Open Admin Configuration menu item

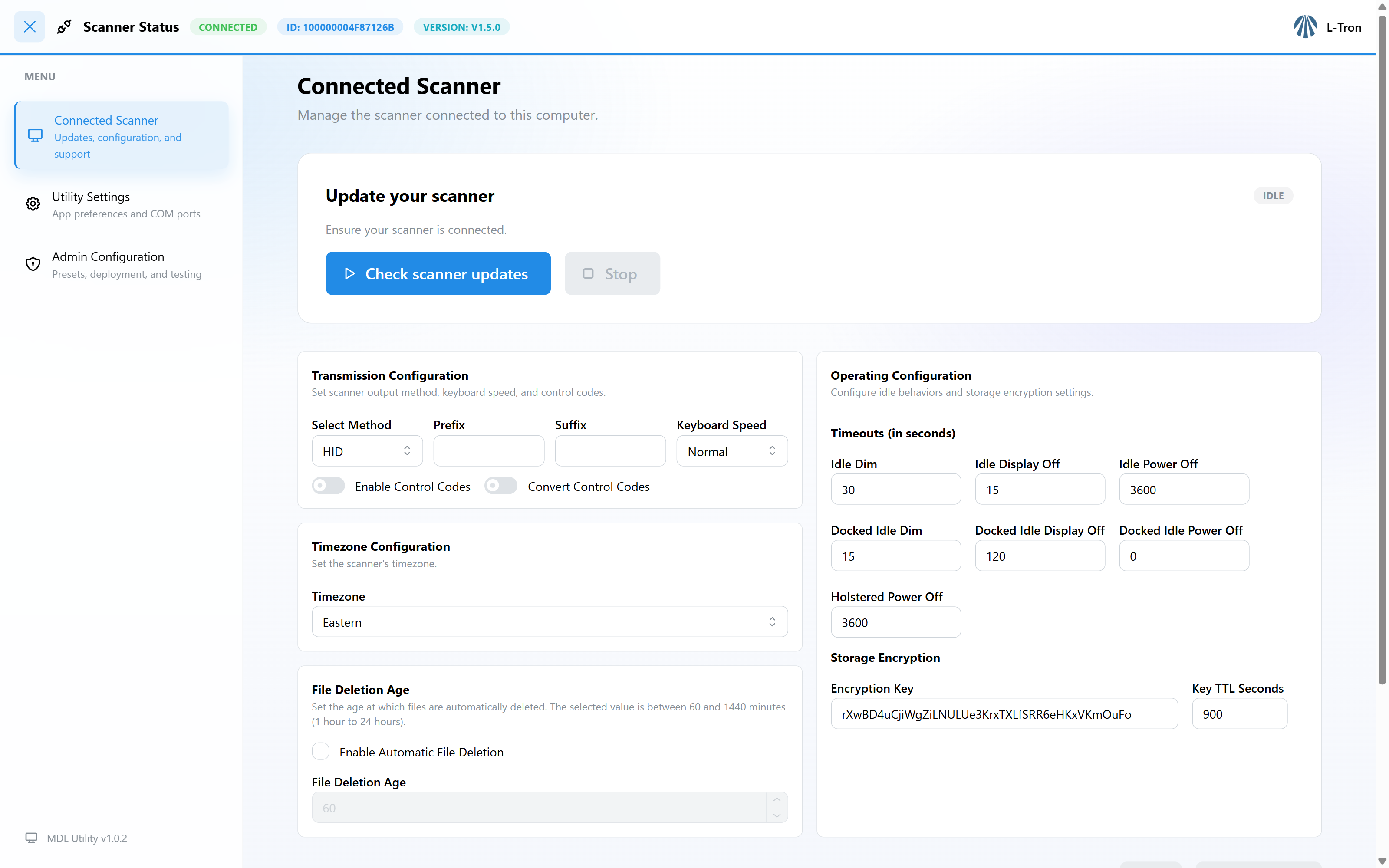coord(121,265)
